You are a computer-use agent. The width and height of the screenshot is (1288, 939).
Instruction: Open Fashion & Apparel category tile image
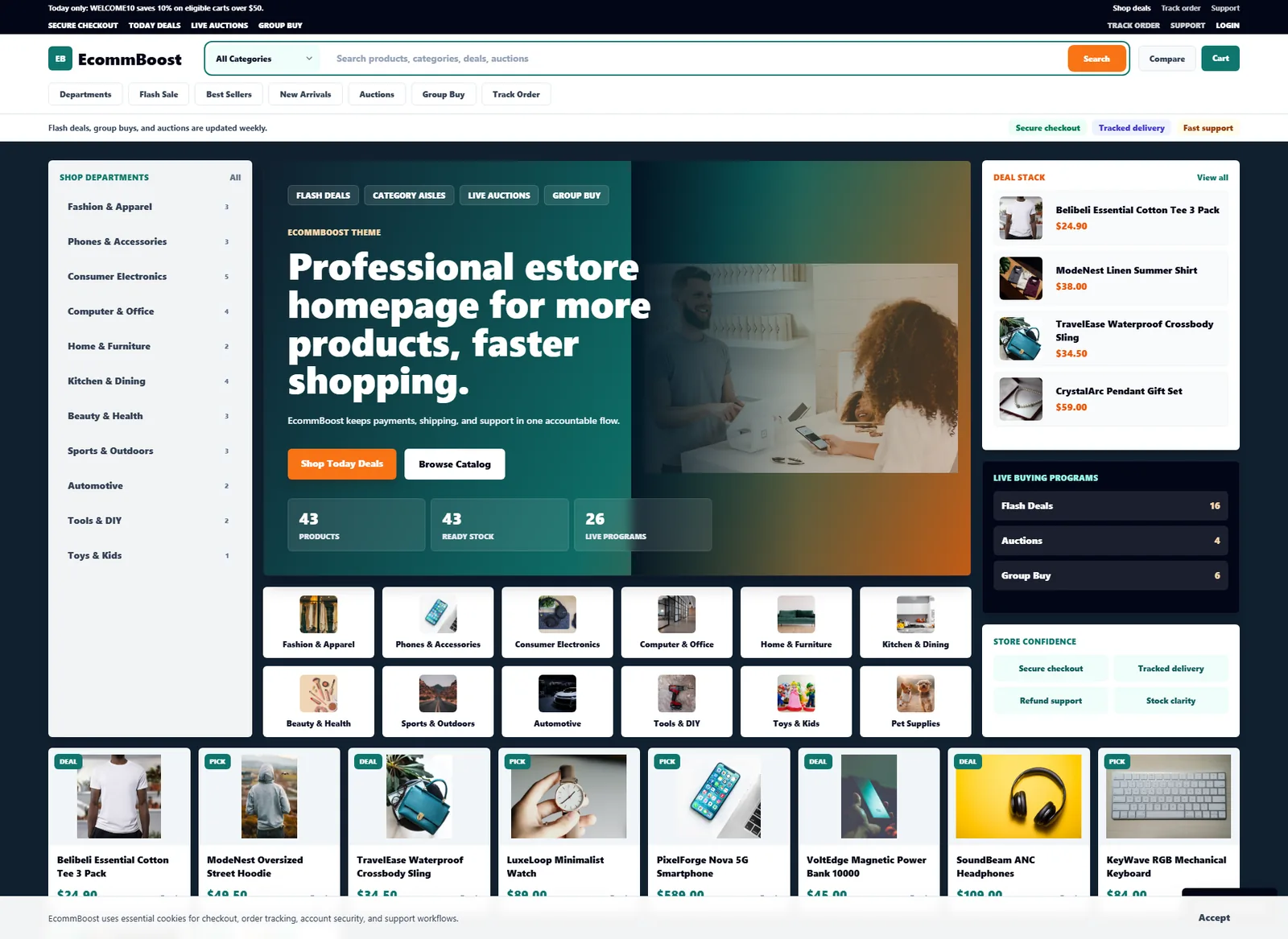(x=319, y=615)
